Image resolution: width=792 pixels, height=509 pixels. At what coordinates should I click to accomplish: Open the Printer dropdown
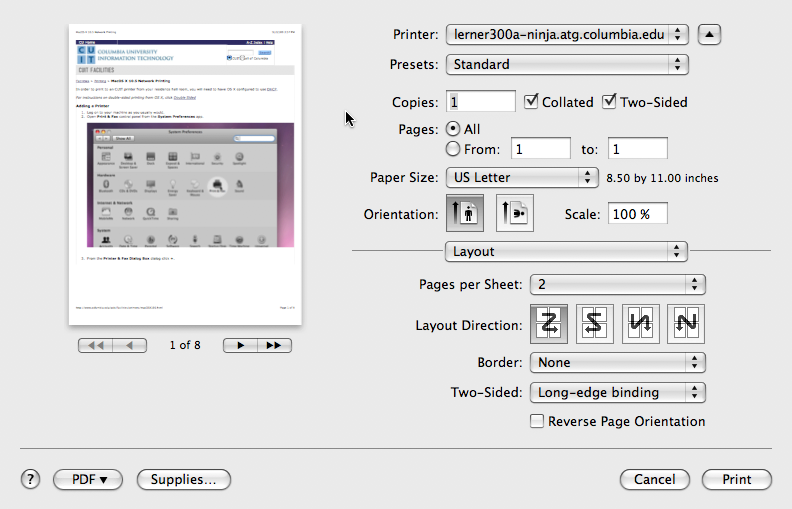pyautogui.click(x=567, y=34)
